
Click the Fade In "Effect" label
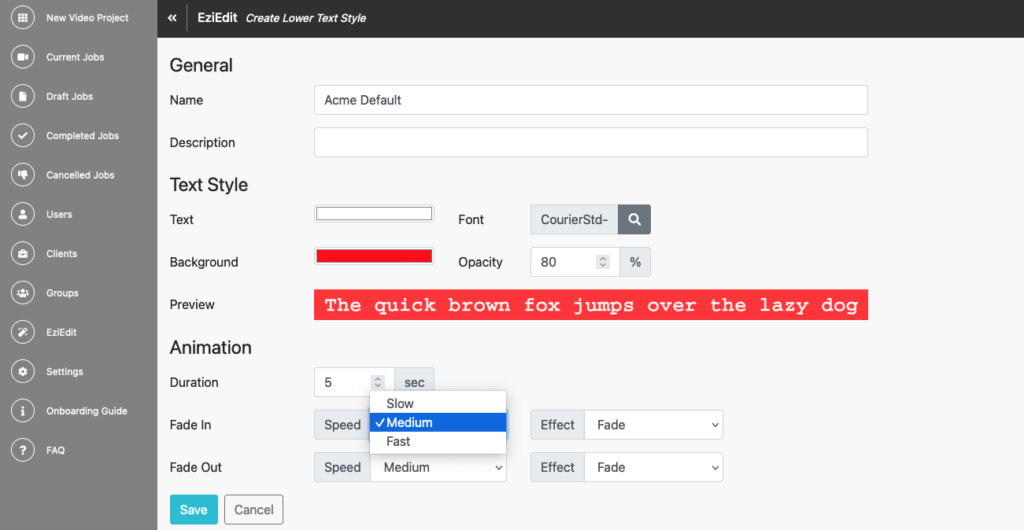point(558,425)
